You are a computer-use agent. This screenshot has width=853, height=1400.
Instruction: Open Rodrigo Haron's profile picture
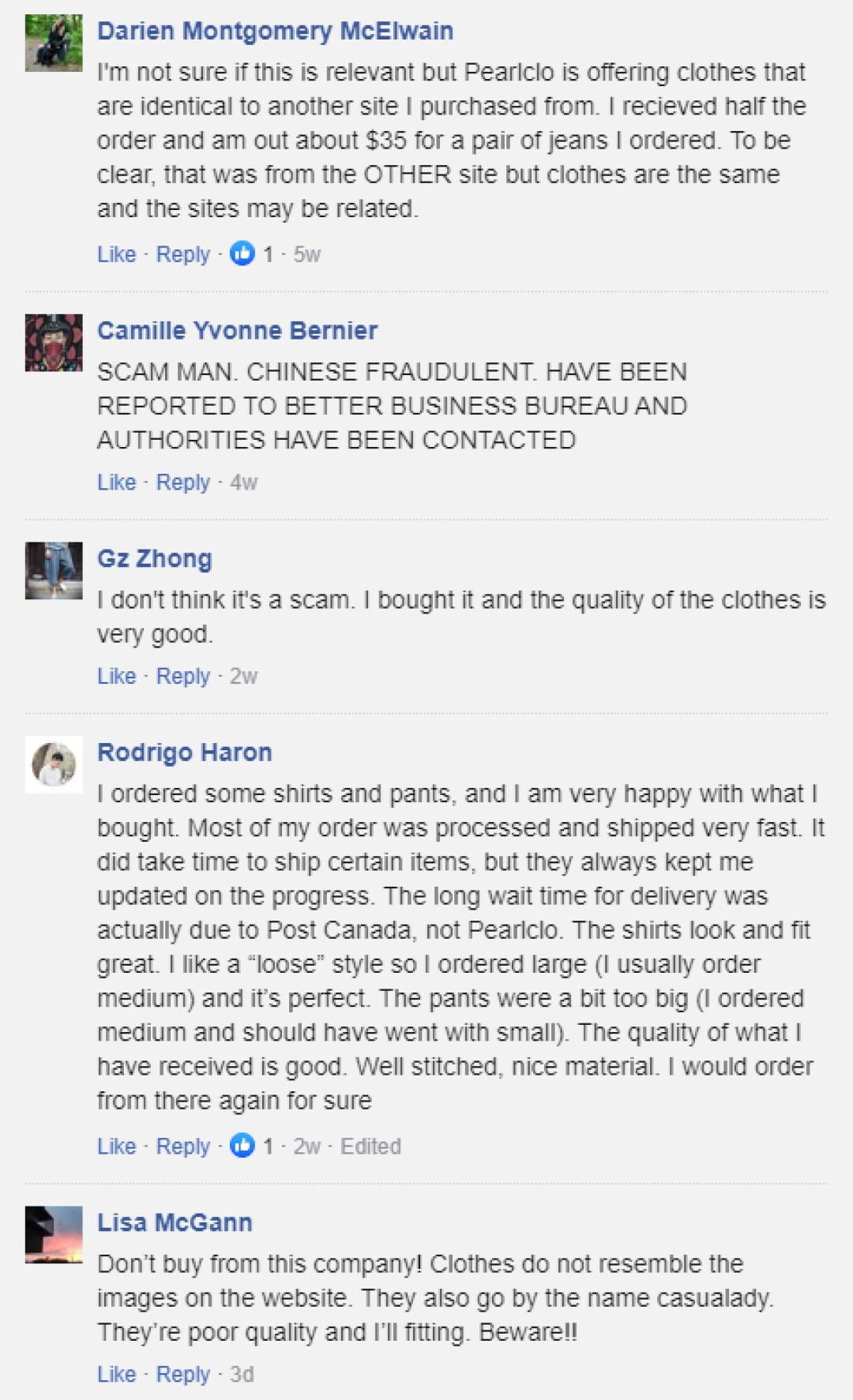(x=54, y=764)
